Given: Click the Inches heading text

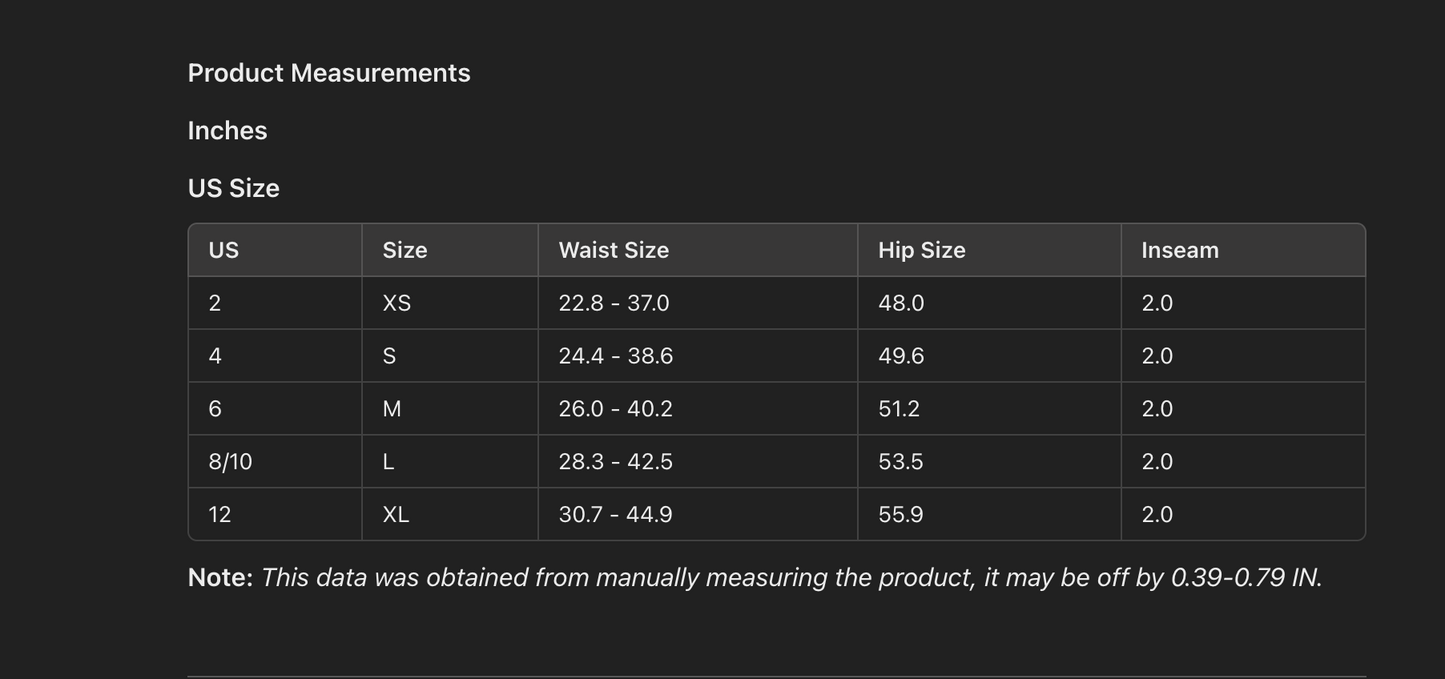Looking at the screenshot, I should pos(227,131).
